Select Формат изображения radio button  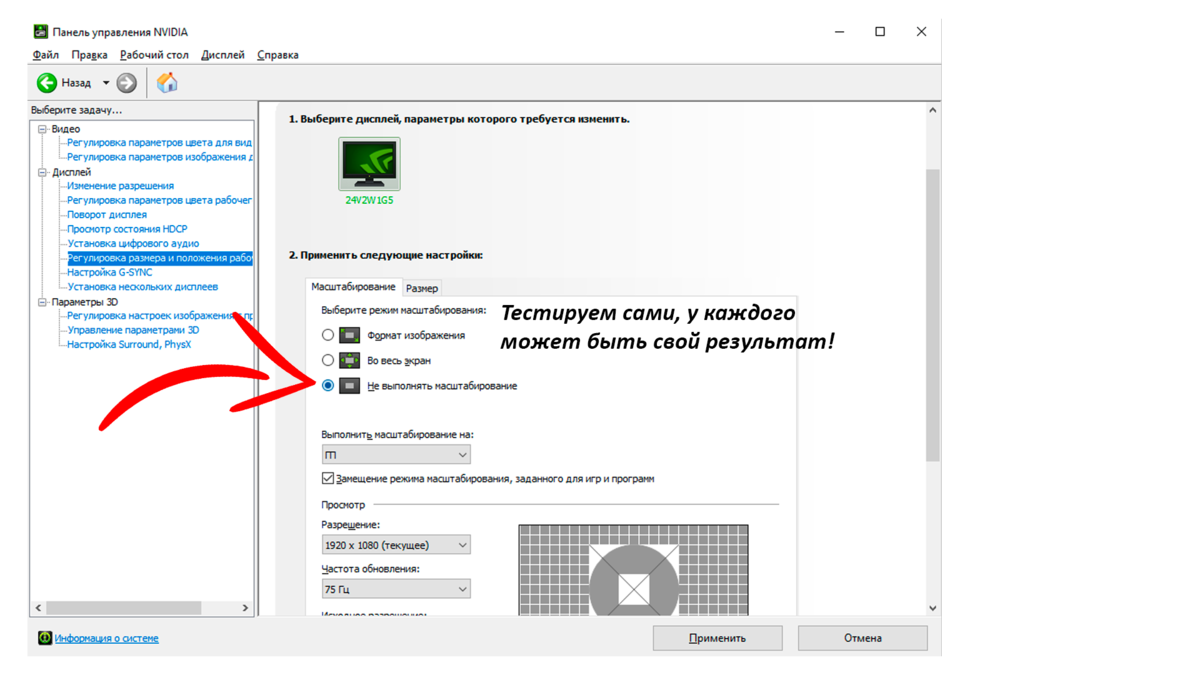[x=328, y=335]
